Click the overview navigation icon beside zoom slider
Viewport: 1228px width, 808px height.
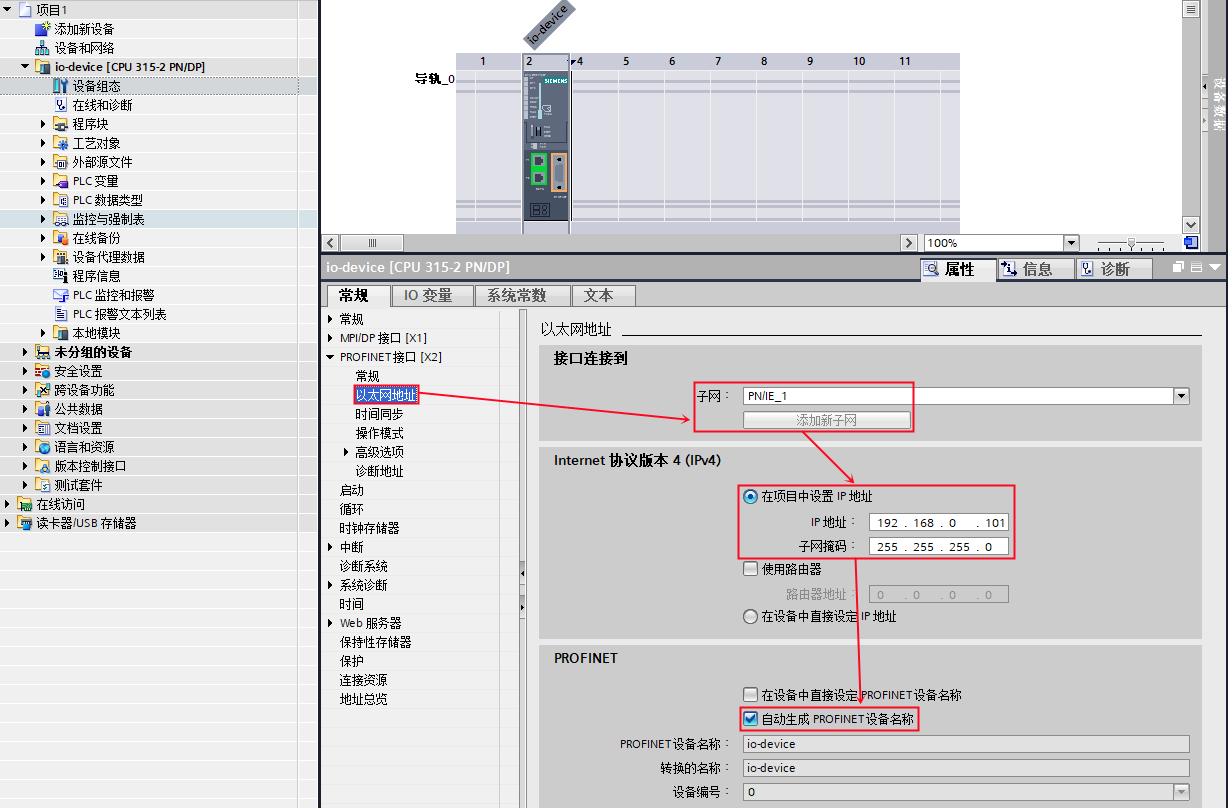point(1190,243)
